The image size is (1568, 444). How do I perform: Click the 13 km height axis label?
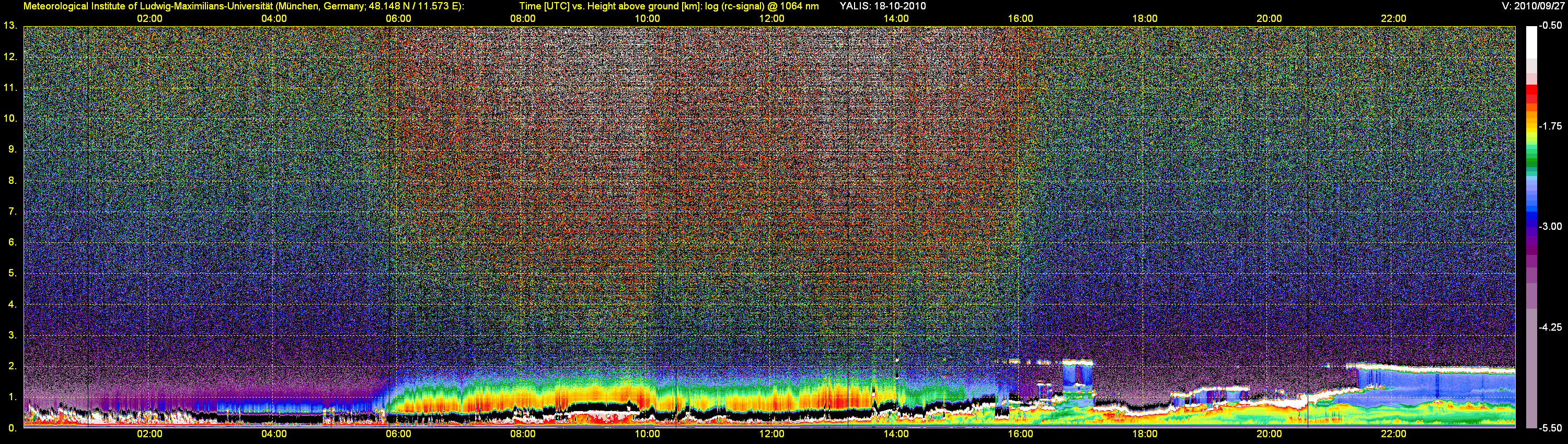point(10,26)
